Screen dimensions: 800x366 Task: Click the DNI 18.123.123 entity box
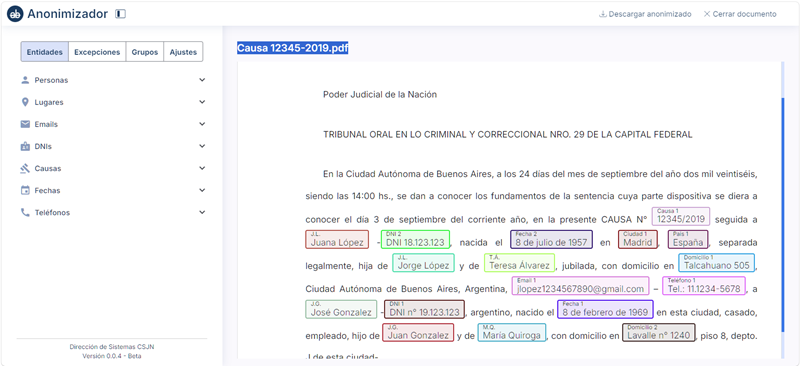(x=415, y=240)
